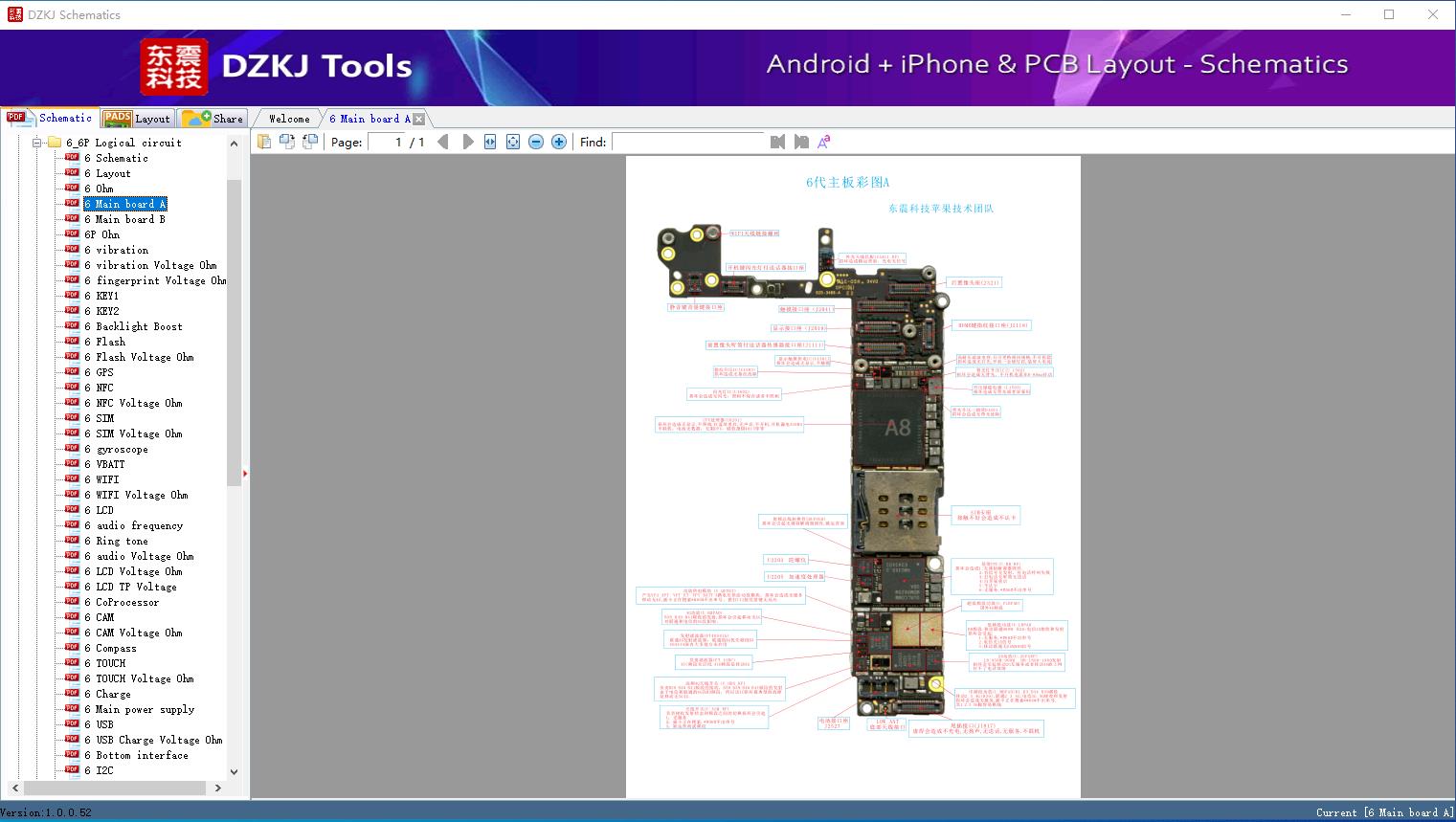Screen dimensions: 1456x822
Task: Fit the page to width
Action: tap(490, 142)
